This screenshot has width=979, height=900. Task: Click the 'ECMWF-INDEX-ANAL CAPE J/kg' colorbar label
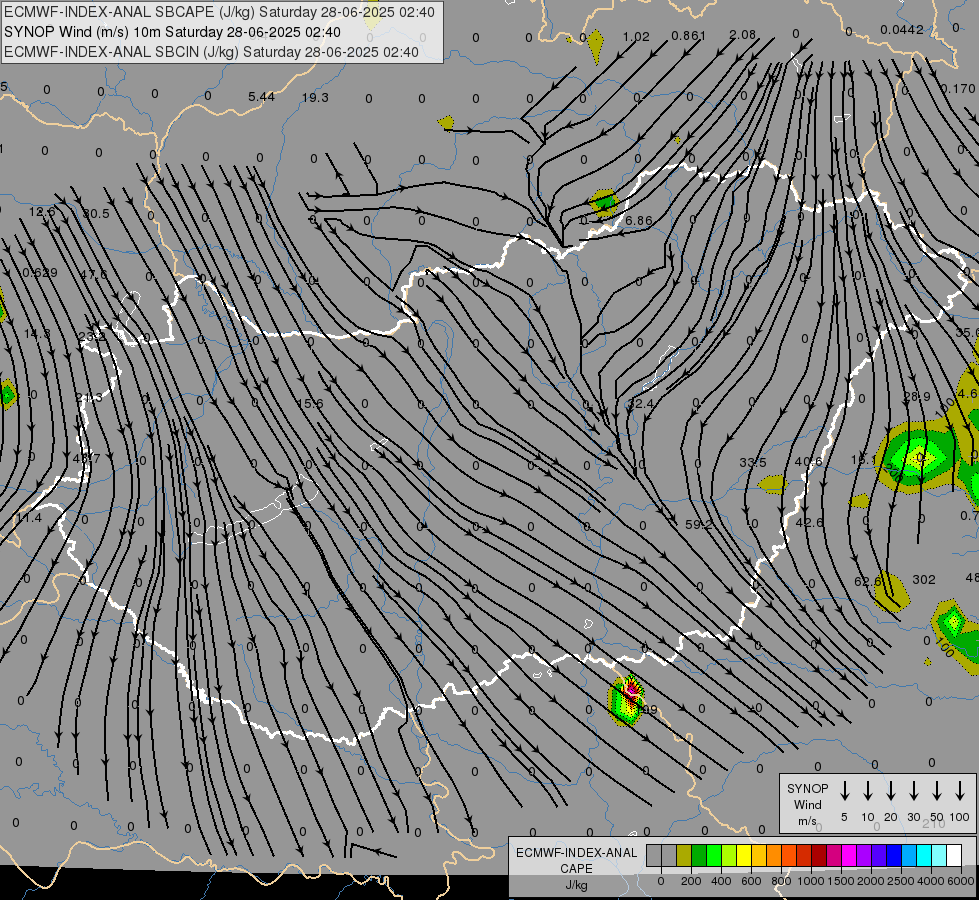576,868
